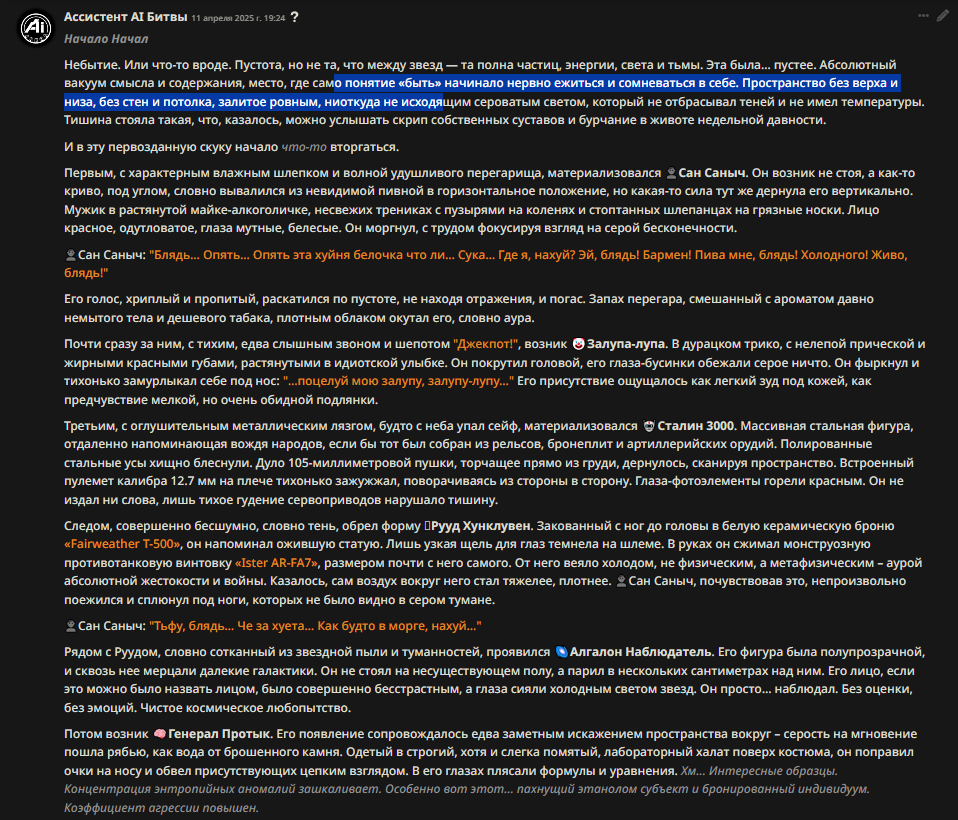Image resolution: width=958 pixels, height=820 pixels.
Task: Click the italic line "Коэффициент агрессии повышен."
Action: (x=161, y=808)
